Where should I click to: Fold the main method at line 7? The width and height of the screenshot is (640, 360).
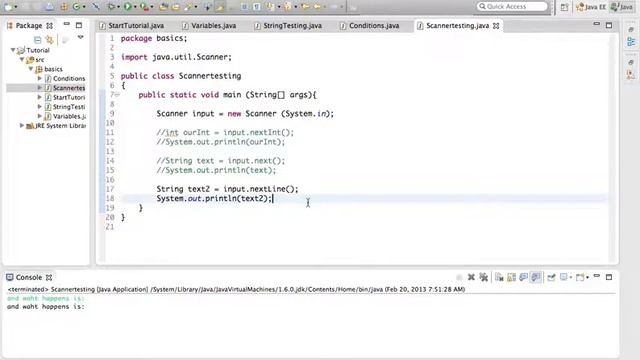pos(117,95)
